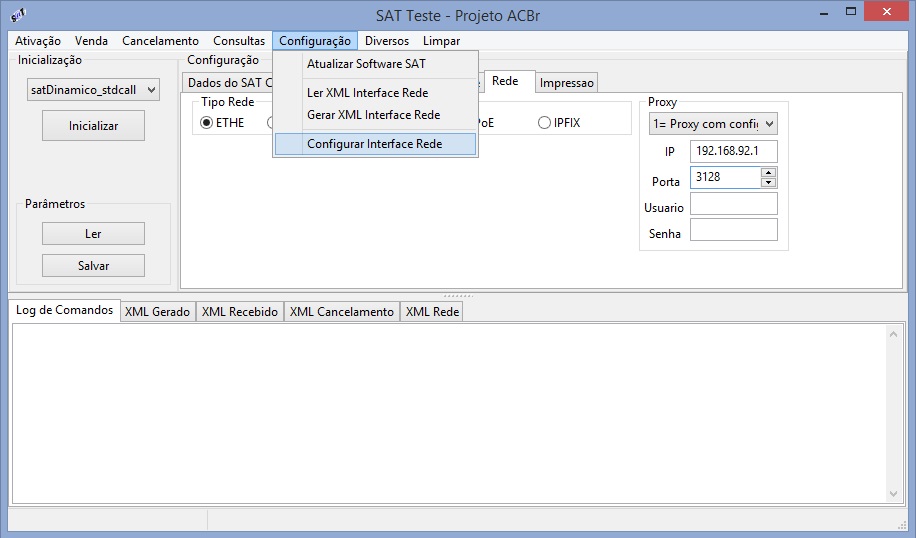
Task: Increase the Porta value with up arrow
Action: click(769, 172)
